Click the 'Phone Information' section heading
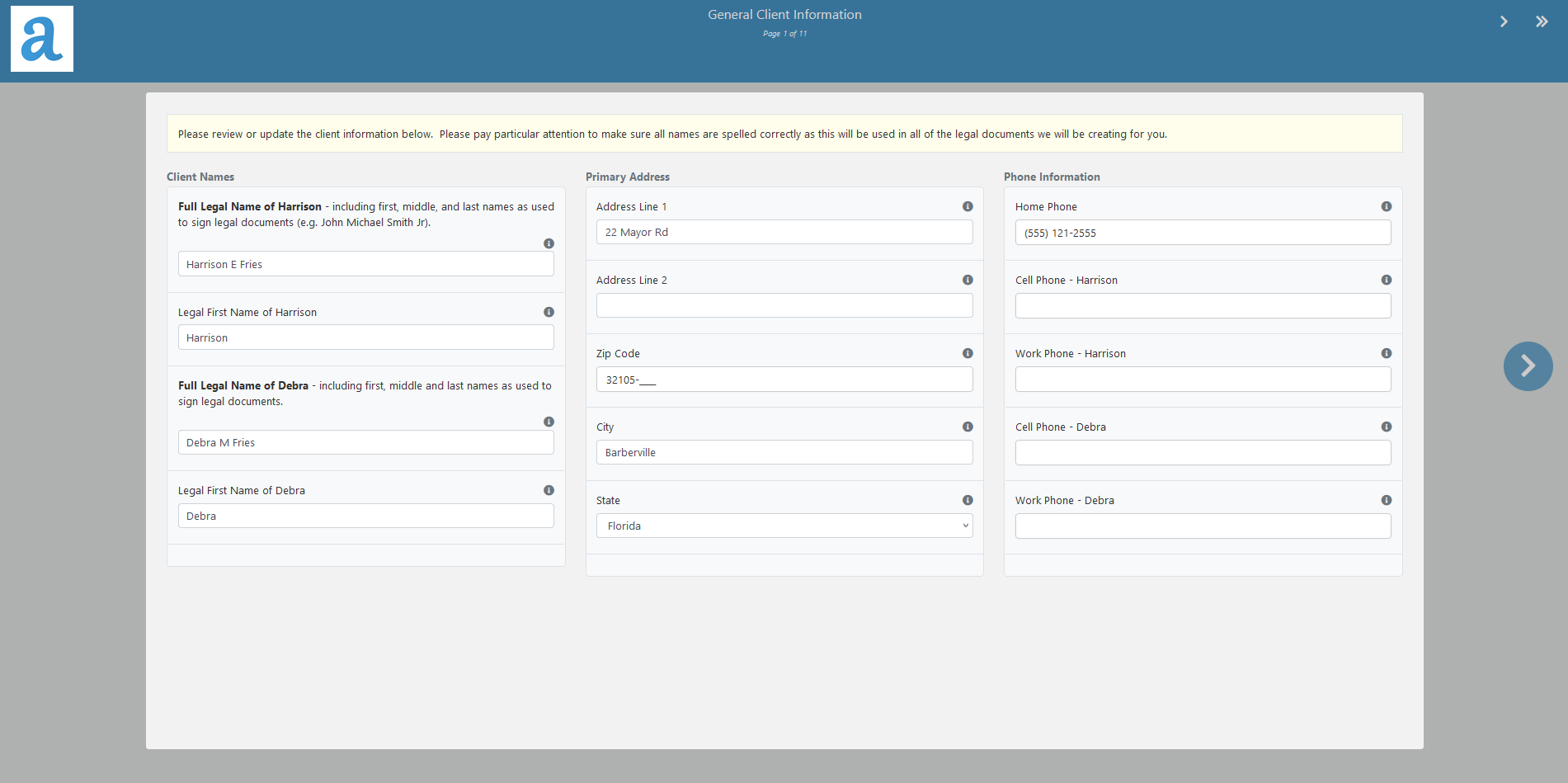Viewport: 1568px width, 783px height. 1052,177
